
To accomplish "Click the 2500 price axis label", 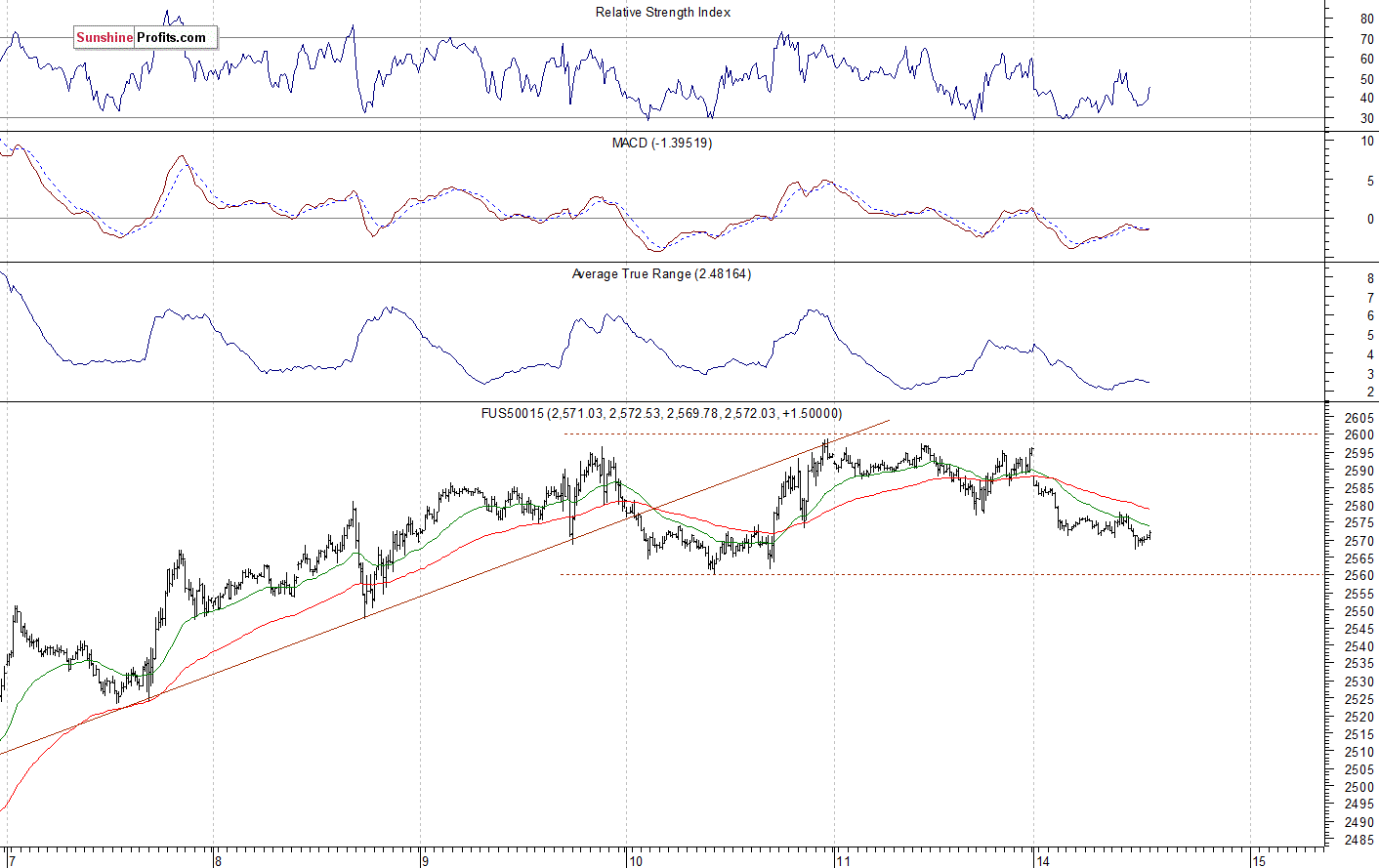I will (x=1359, y=787).
